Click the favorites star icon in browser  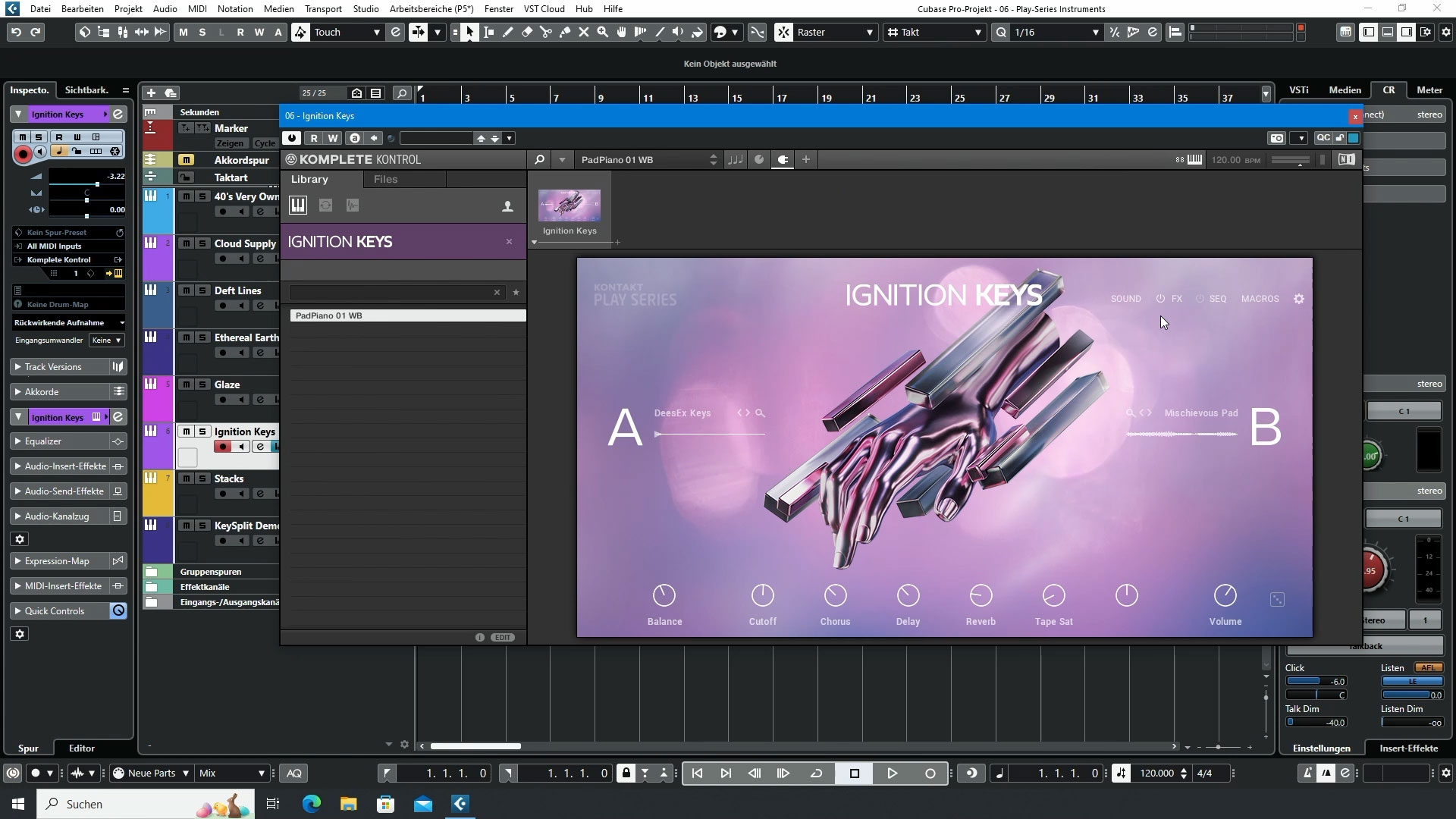[x=516, y=292]
